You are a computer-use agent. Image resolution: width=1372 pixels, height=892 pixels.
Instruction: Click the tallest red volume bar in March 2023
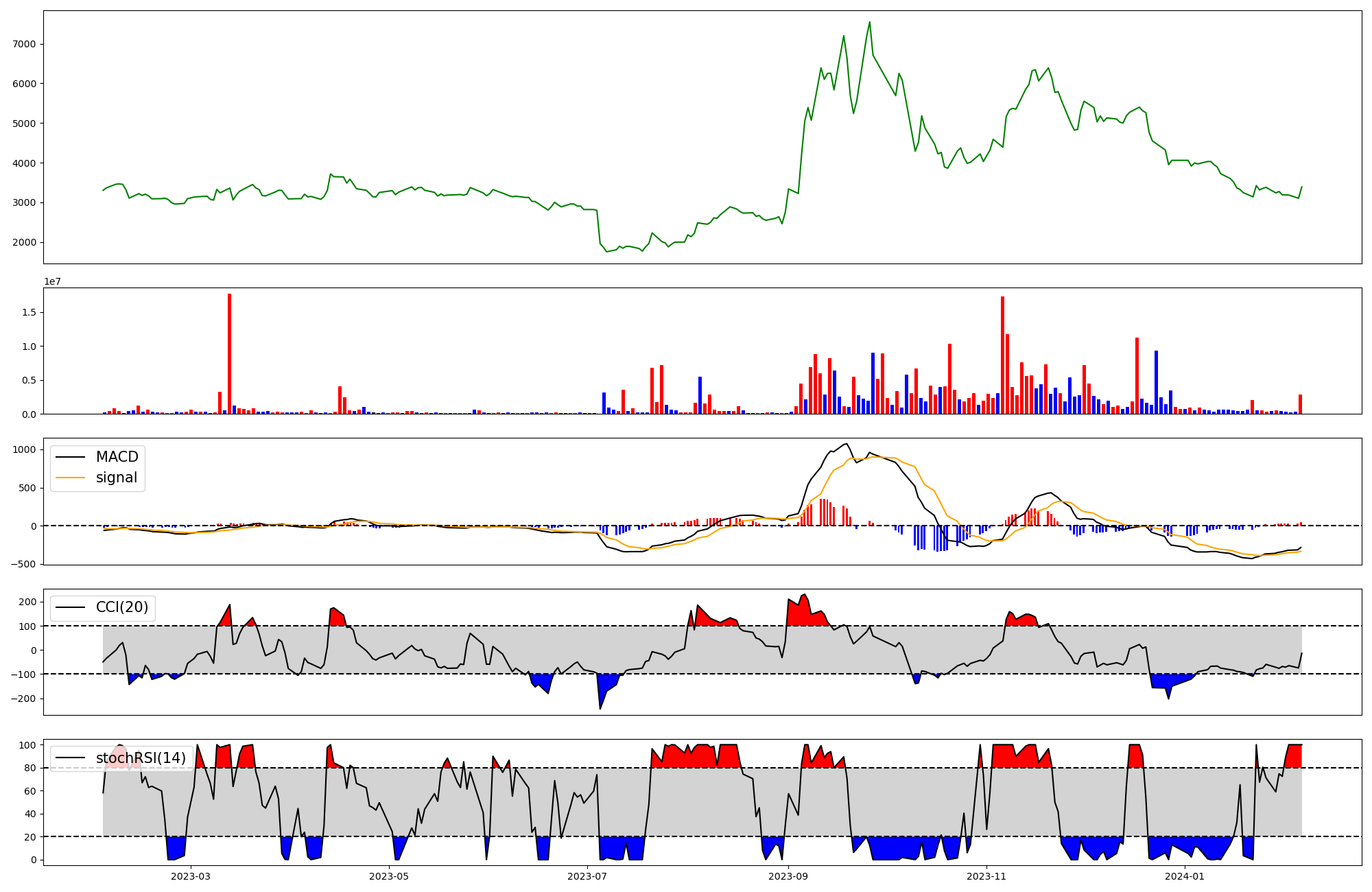click(x=229, y=353)
